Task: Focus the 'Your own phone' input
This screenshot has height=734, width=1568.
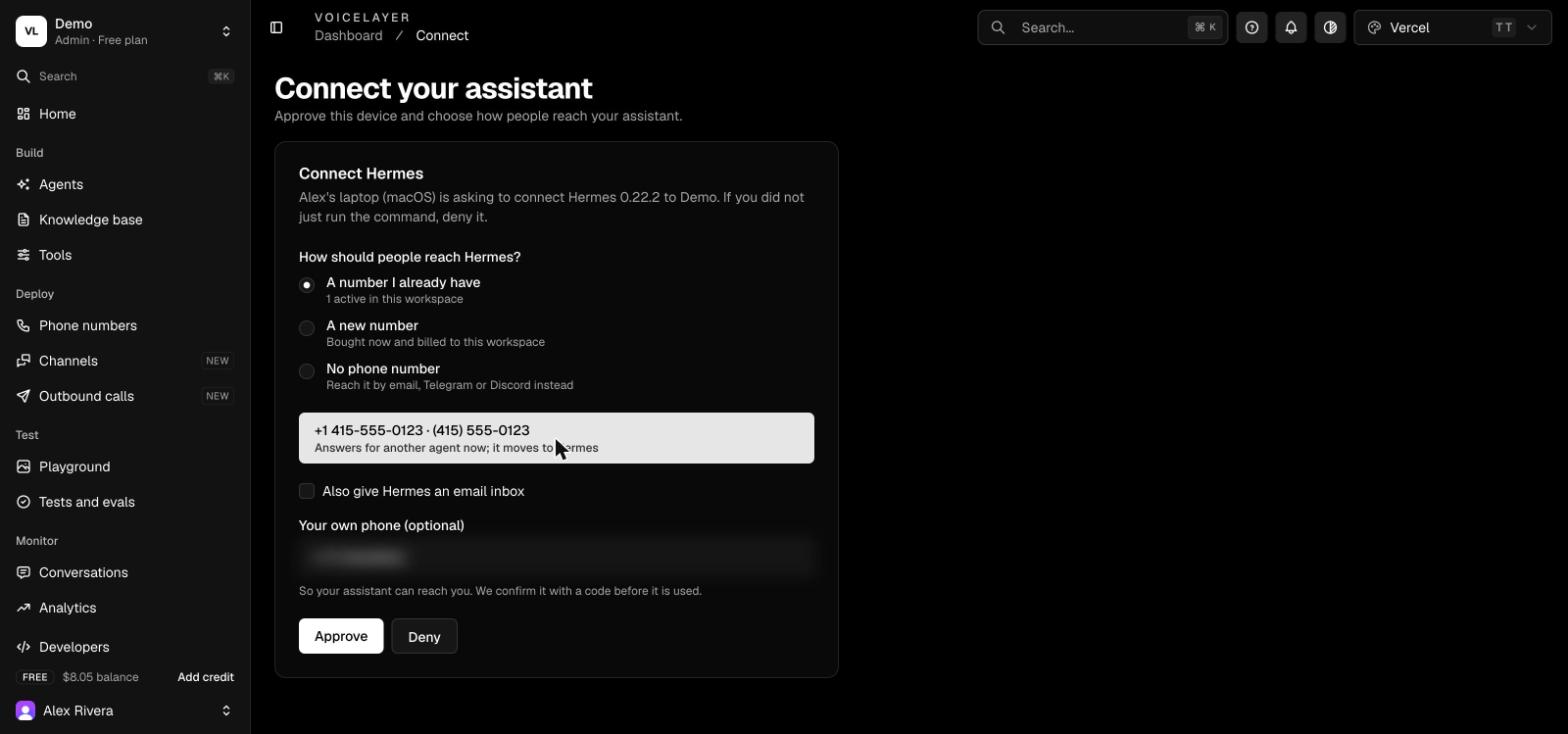Action: pyautogui.click(x=557, y=557)
